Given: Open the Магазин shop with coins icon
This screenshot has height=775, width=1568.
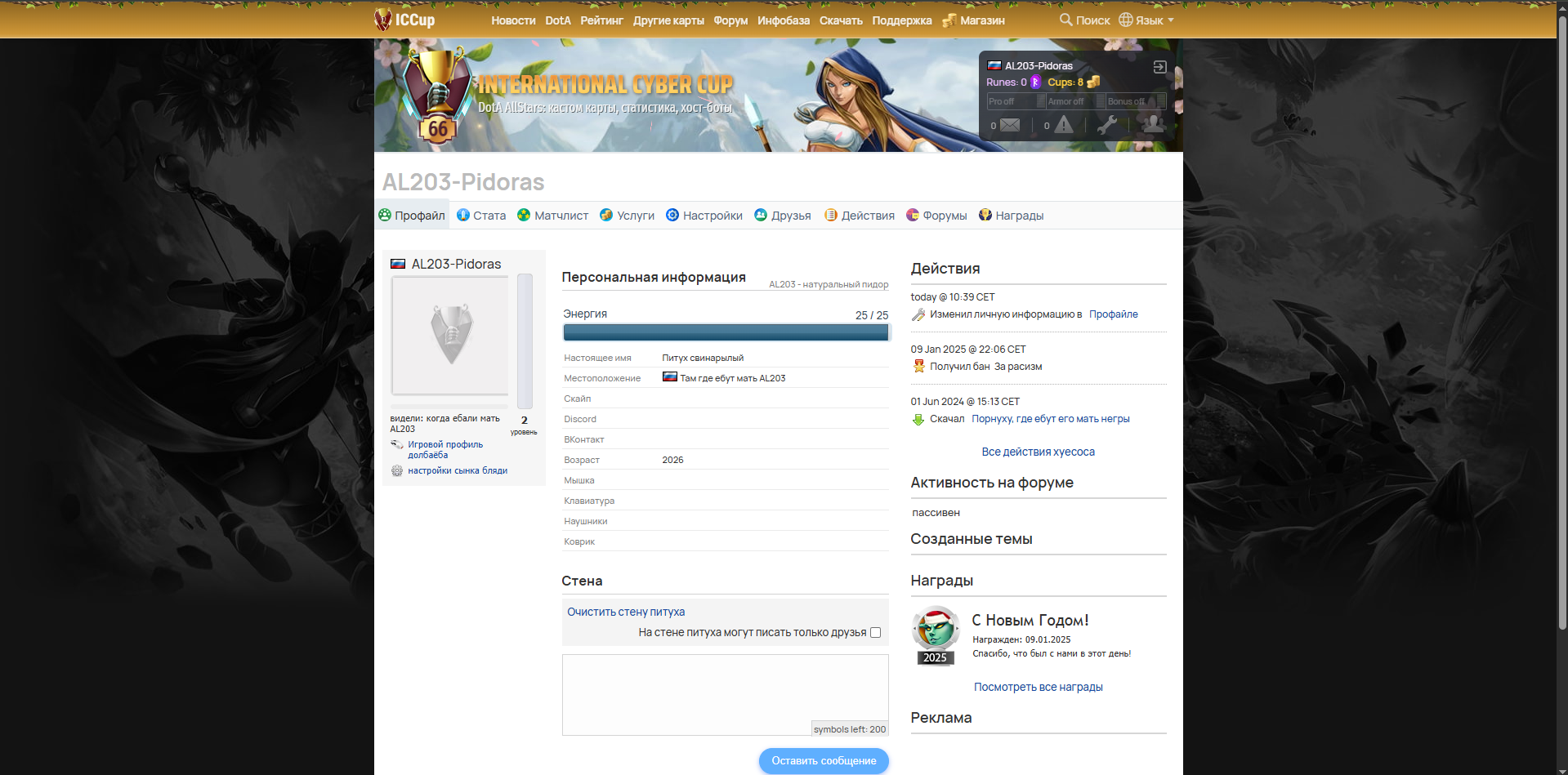Looking at the screenshot, I should 973,20.
